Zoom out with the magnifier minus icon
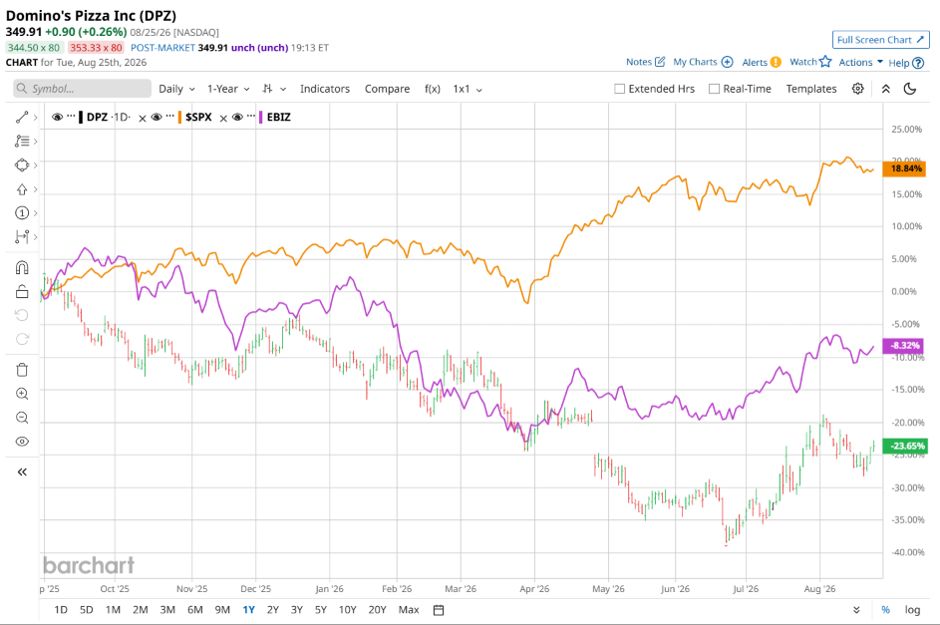The height and width of the screenshot is (625, 940). coord(22,418)
